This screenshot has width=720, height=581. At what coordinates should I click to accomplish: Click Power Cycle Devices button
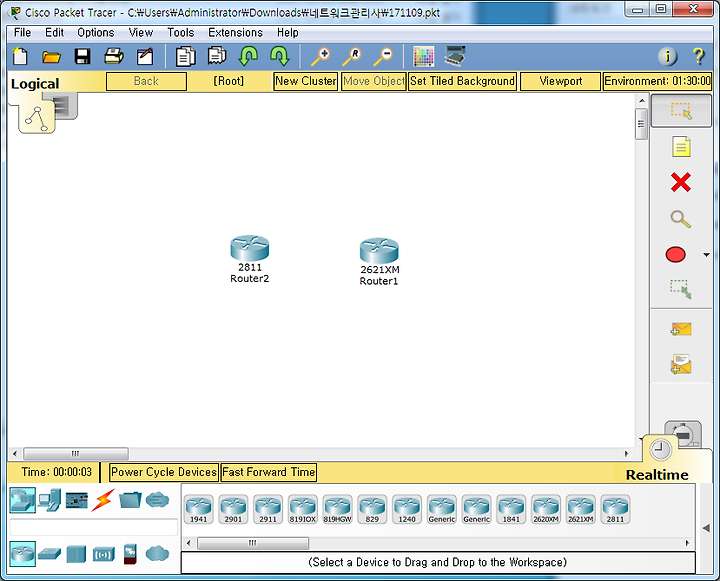[163, 472]
